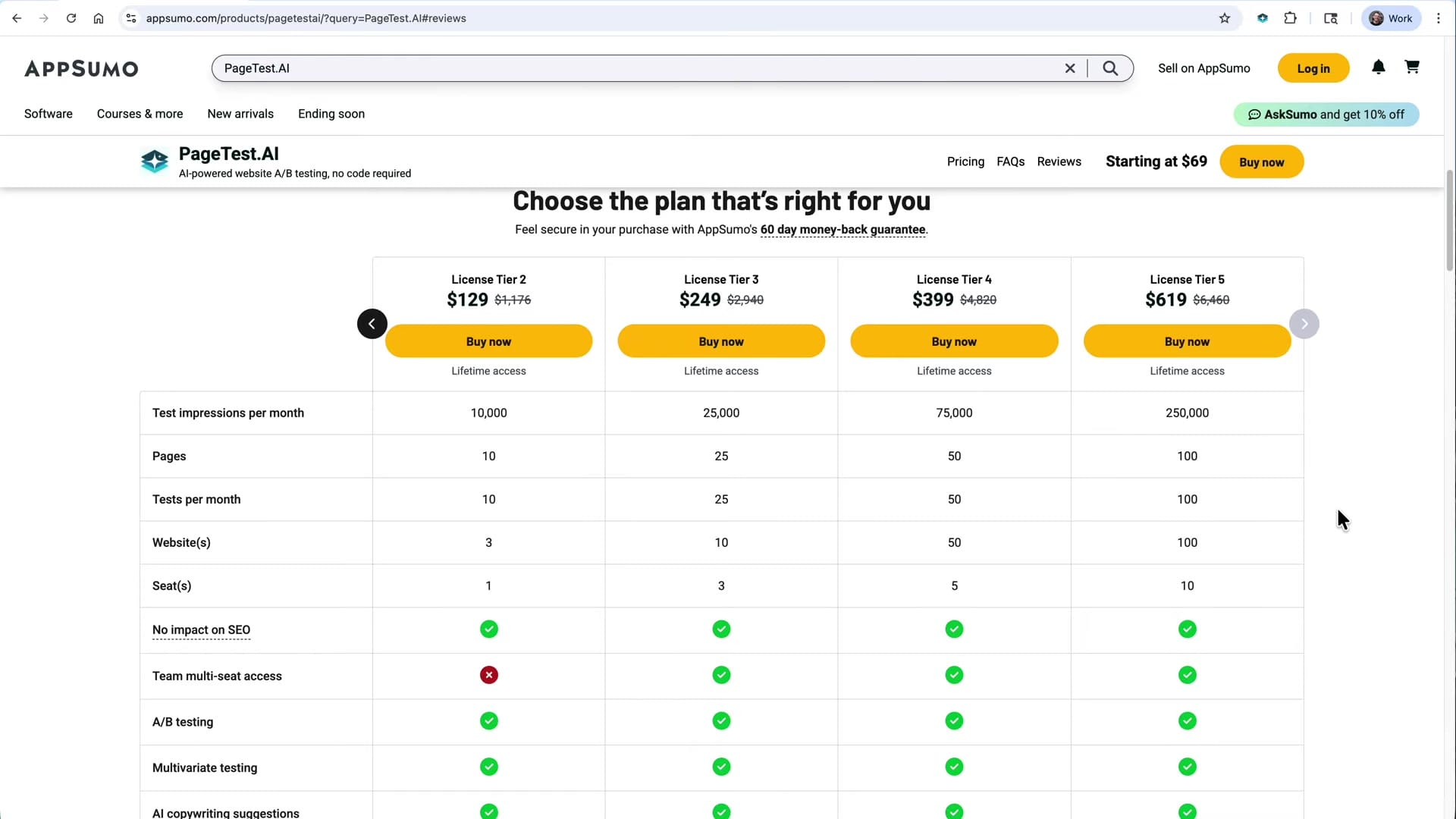Bookmark this page with the star icon
The width and height of the screenshot is (1456, 819).
1225,18
